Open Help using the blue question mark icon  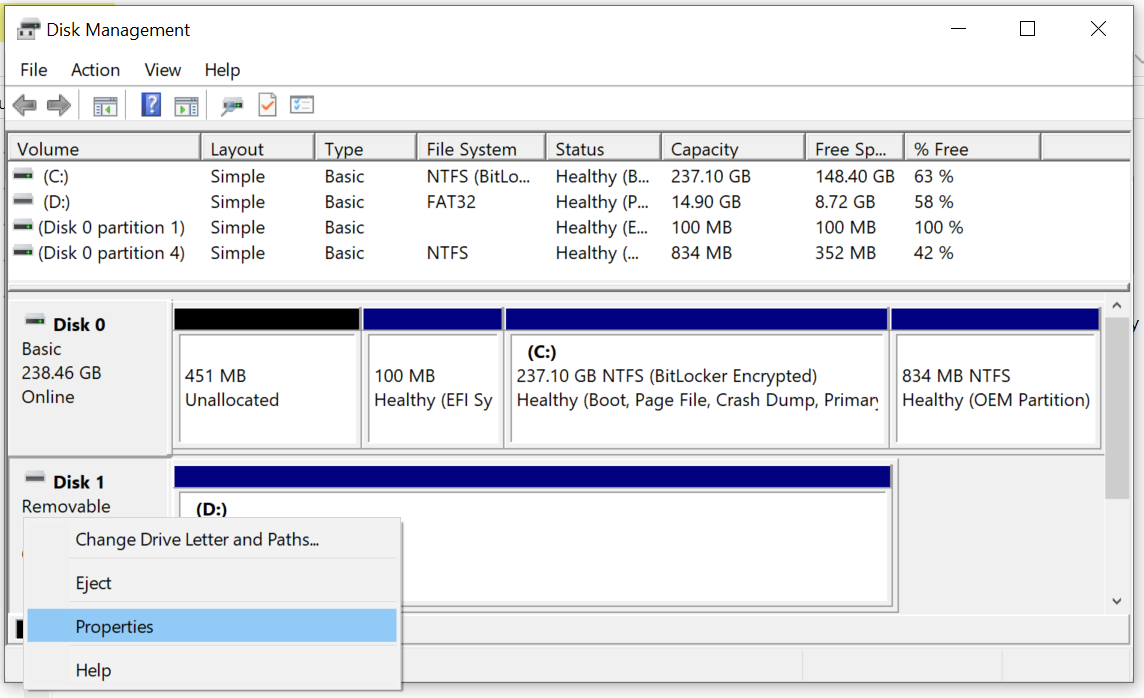(150, 104)
